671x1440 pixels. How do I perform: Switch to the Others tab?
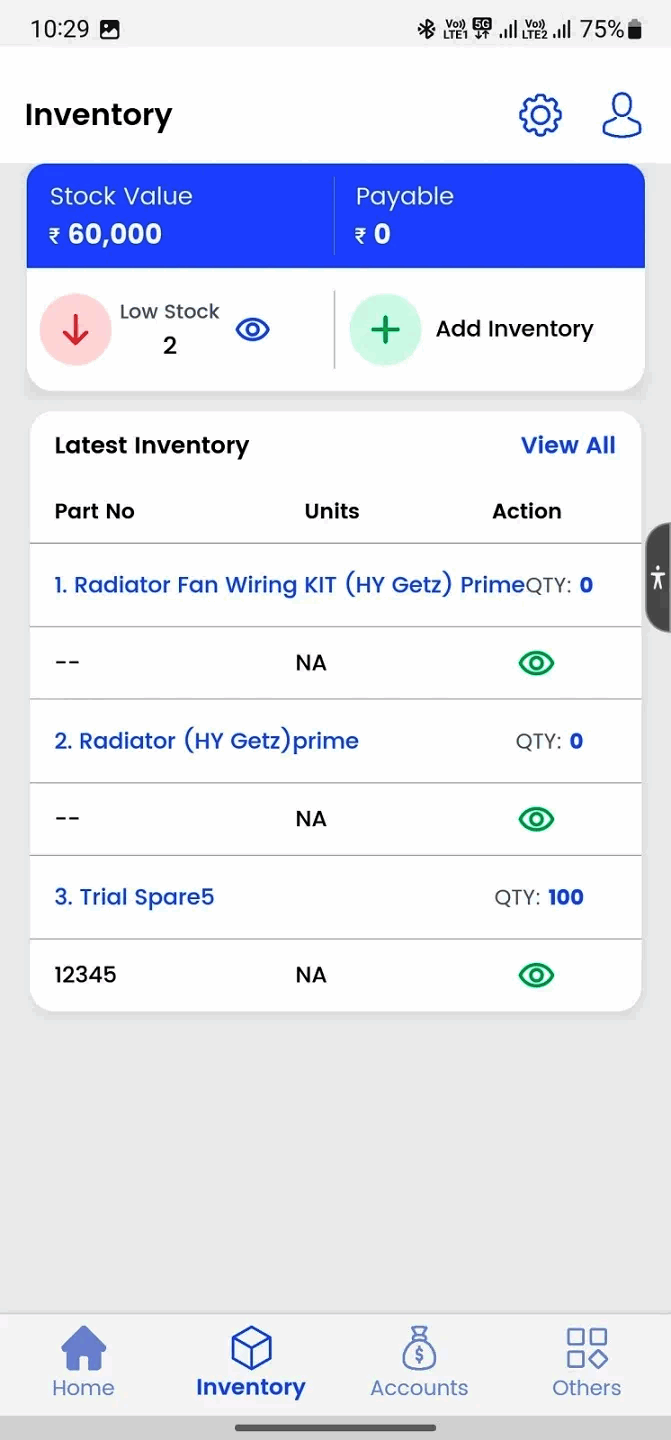(586, 1362)
